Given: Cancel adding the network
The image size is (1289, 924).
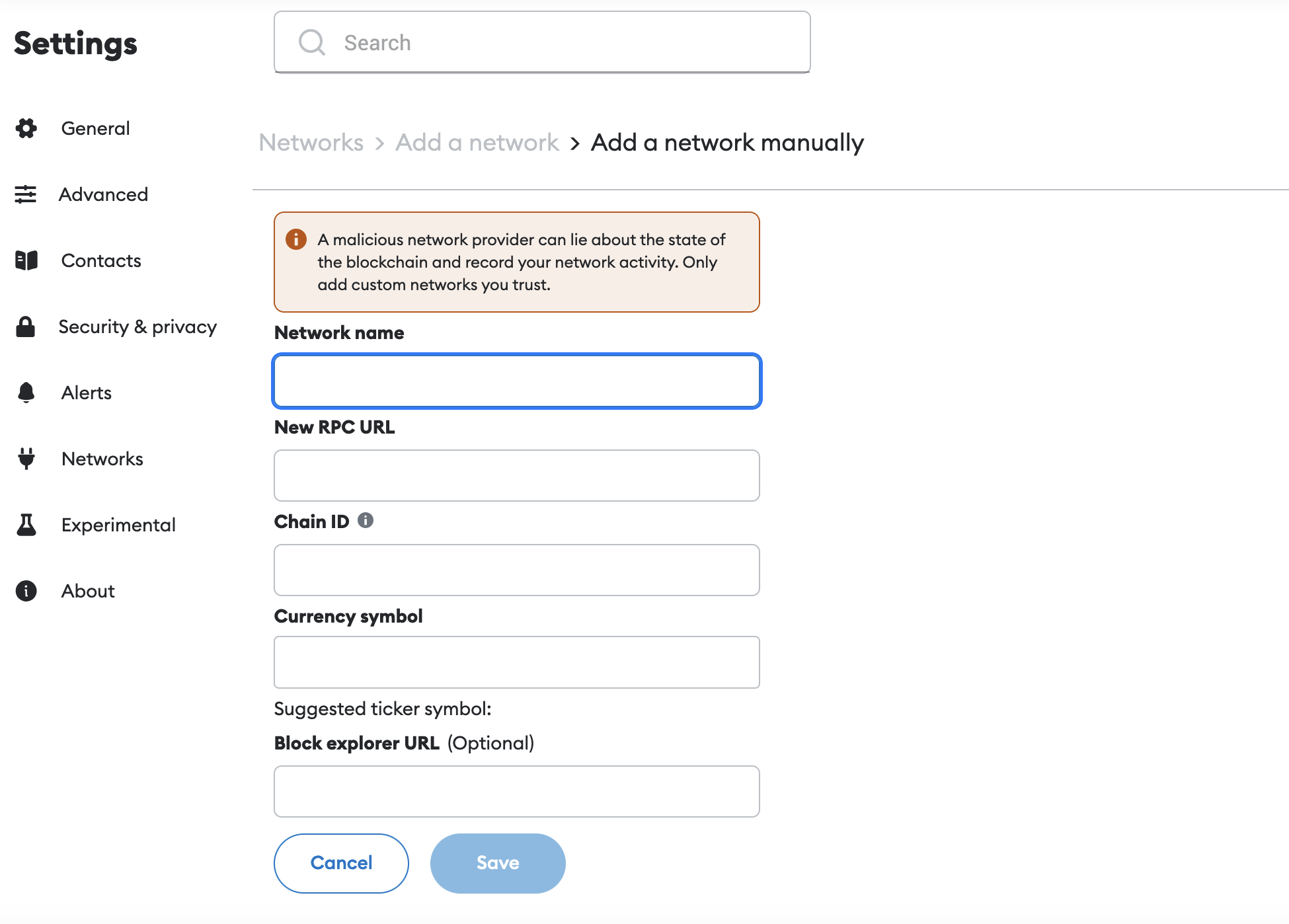Looking at the screenshot, I should click(x=341, y=863).
